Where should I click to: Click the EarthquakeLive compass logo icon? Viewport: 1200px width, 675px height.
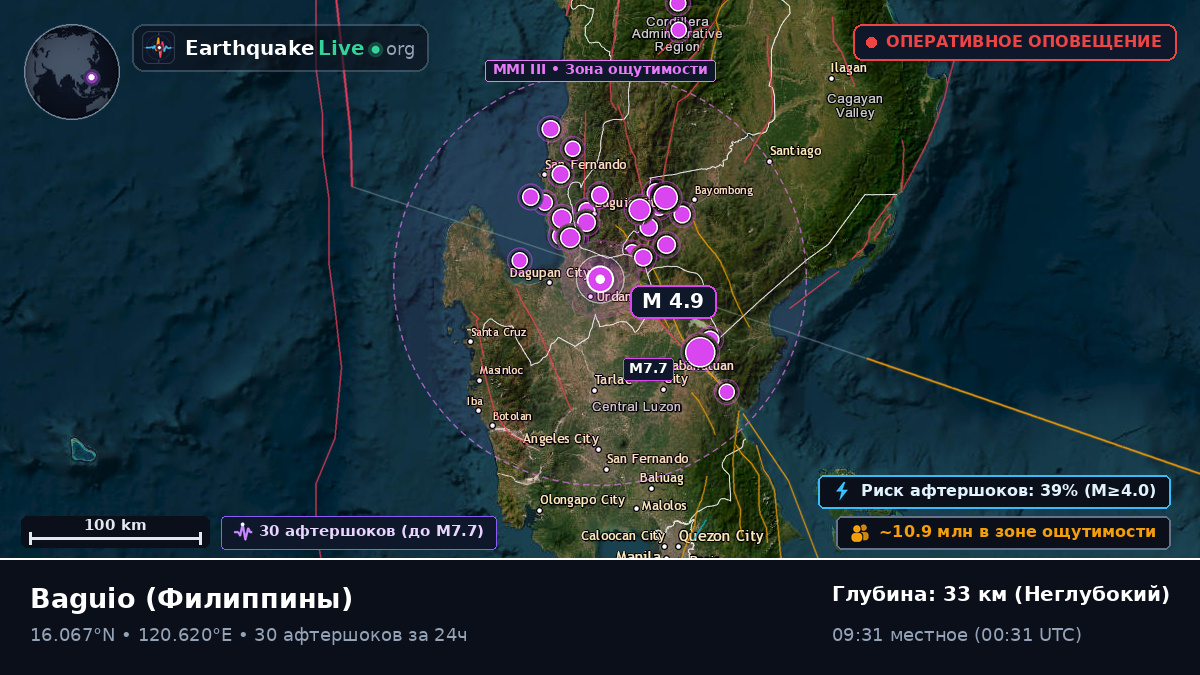click(158, 48)
